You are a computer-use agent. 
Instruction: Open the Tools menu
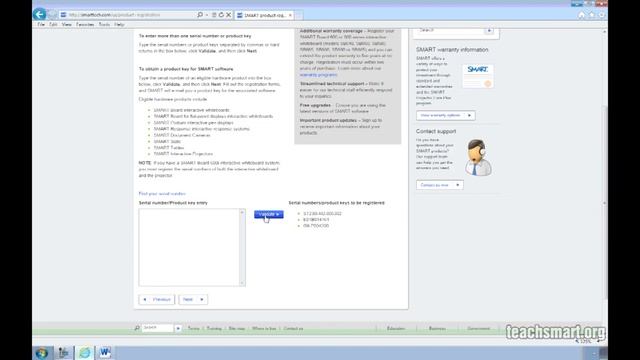[104, 24]
